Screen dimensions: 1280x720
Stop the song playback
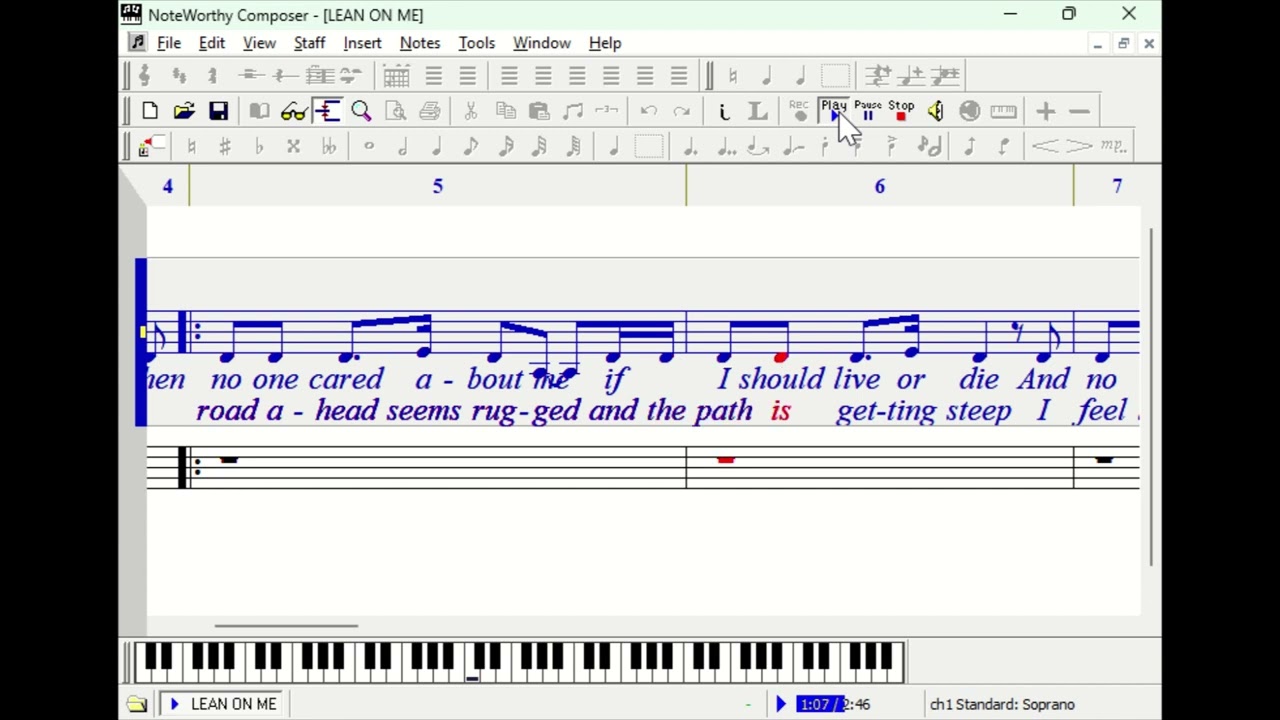point(901,111)
